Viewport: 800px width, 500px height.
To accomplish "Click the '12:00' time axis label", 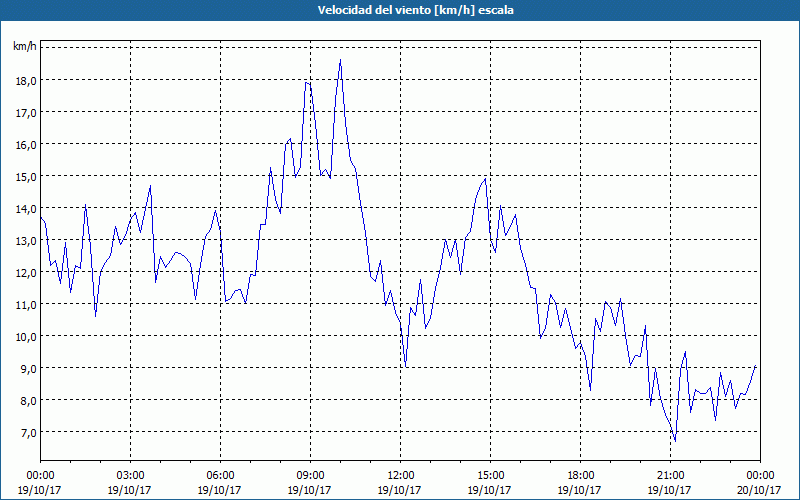I will pyautogui.click(x=401, y=476).
